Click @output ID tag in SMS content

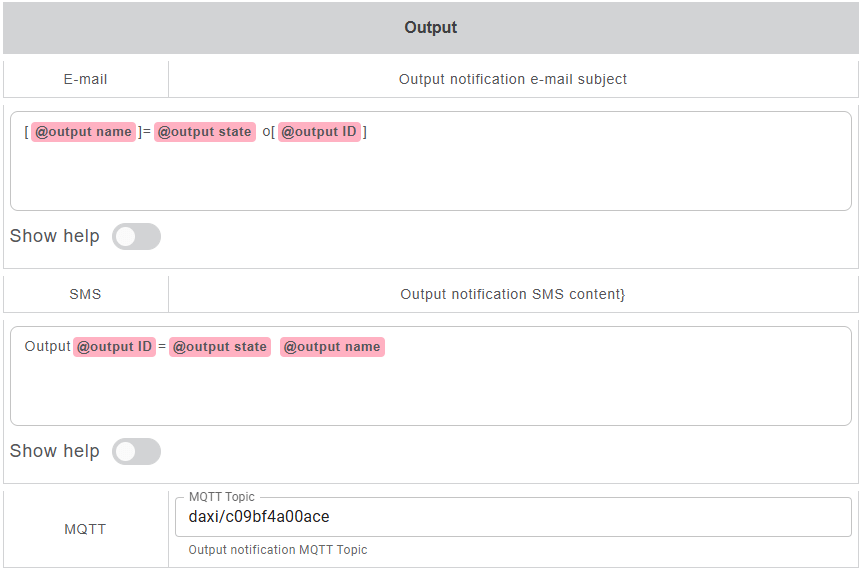tap(115, 347)
